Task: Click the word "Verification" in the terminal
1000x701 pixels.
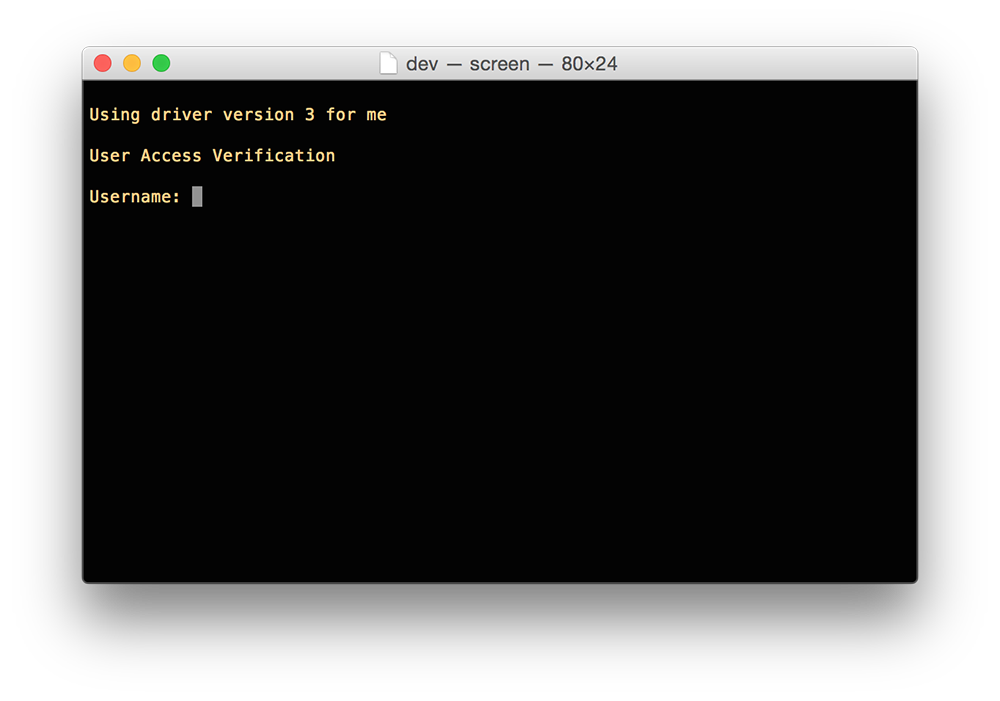Action: pyautogui.click(x=274, y=156)
